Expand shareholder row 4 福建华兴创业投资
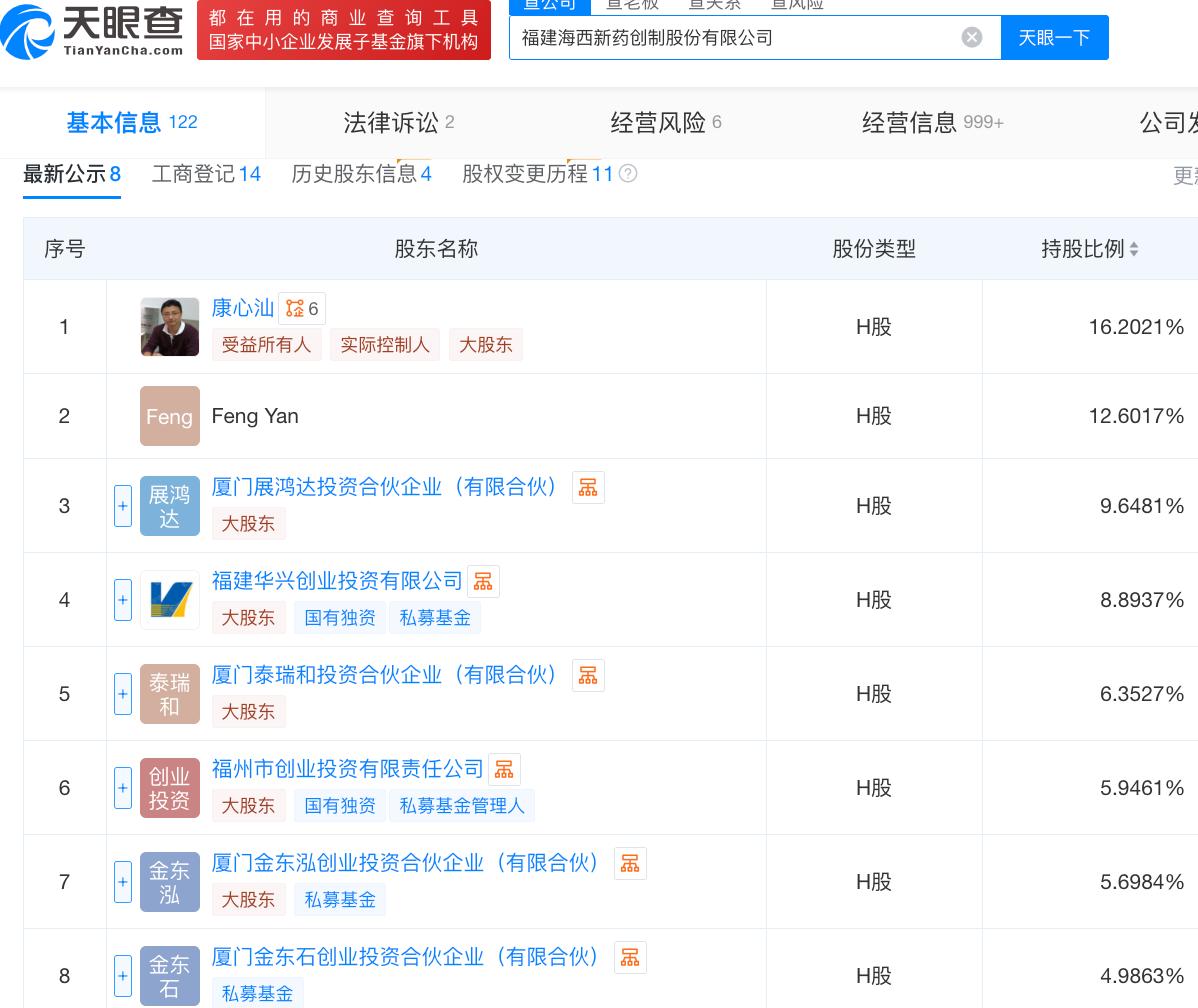 click(x=123, y=600)
